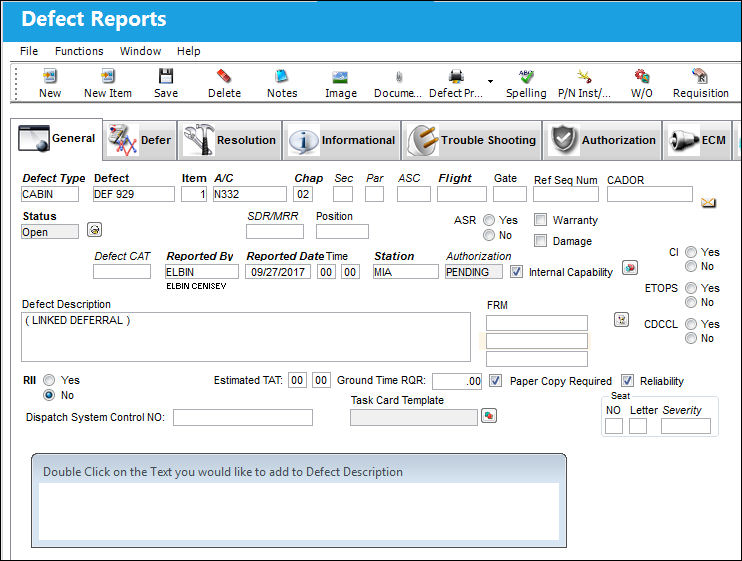Click the Defect Description text area
Viewport: 742px width, 561px height.
pos(246,337)
